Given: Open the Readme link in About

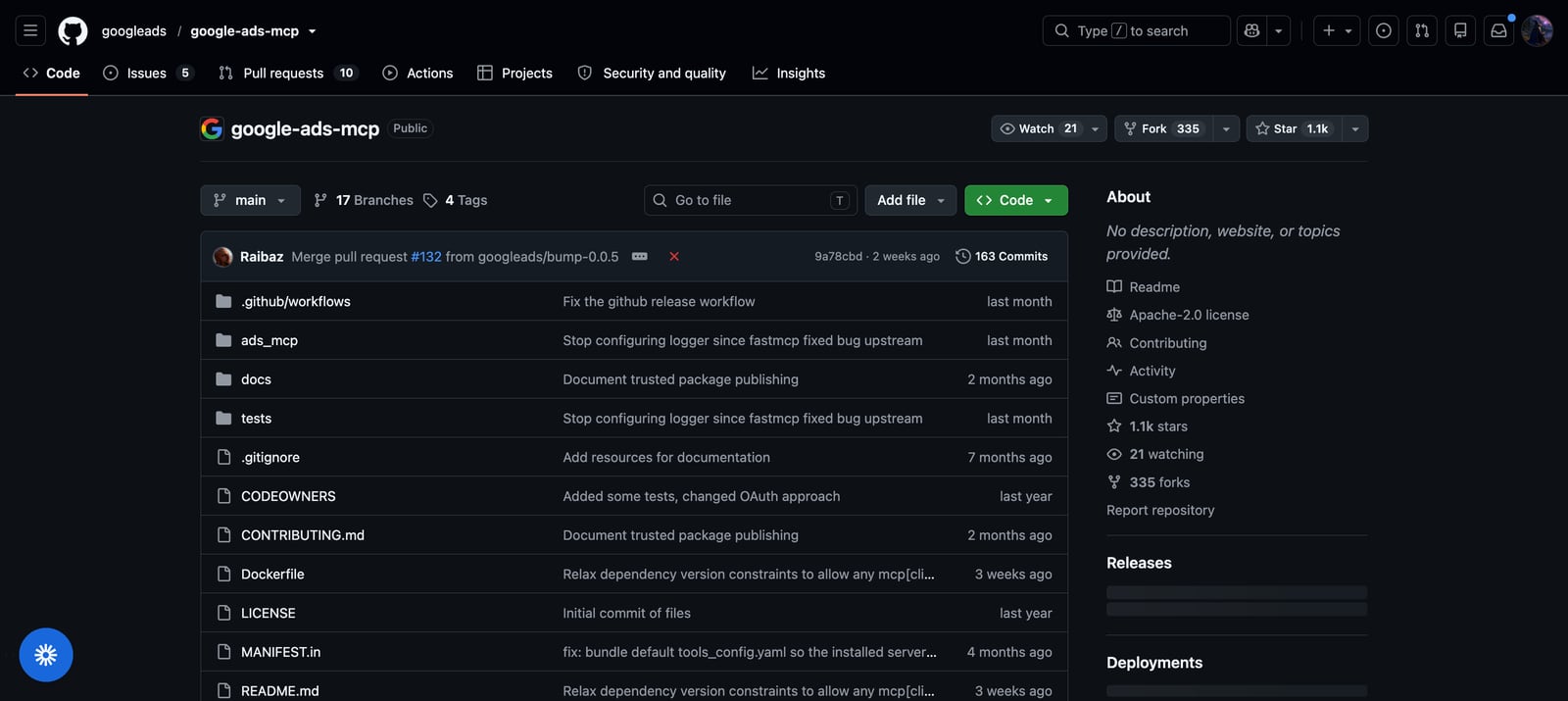Looking at the screenshot, I should pyautogui.click(x=1144, y=287).
